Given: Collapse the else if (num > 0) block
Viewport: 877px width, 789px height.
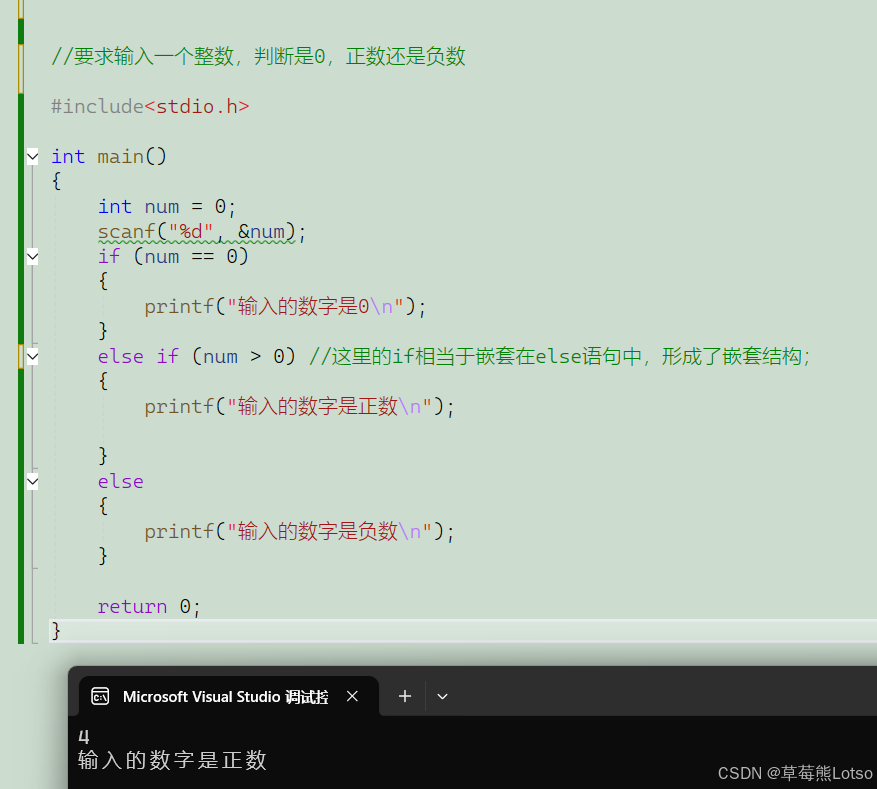Looking at the screenshot, I should [33, 356].
